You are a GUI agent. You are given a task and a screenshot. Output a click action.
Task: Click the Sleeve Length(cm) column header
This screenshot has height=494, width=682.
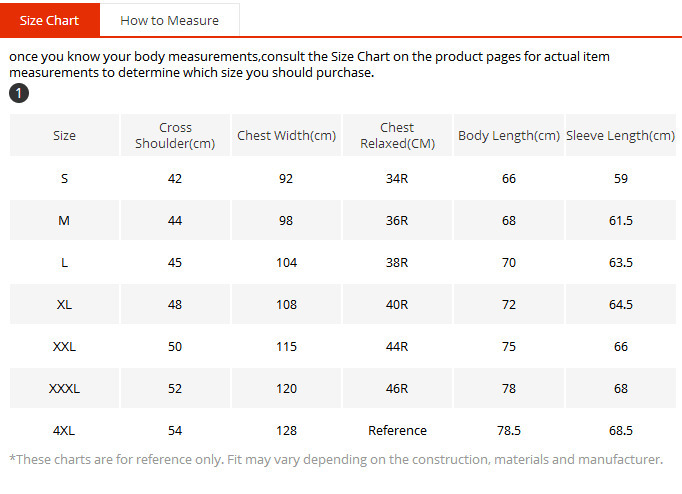pyautogui.click(x=620, y=136)
